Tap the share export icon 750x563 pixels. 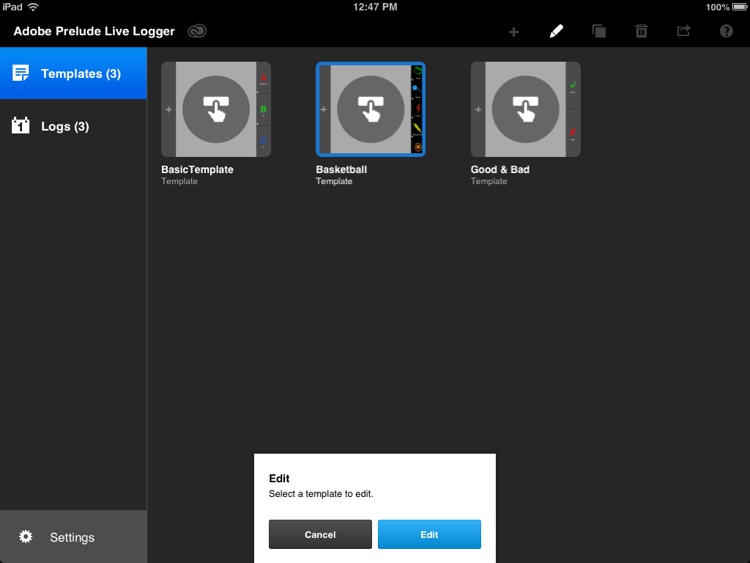(684, 31)
